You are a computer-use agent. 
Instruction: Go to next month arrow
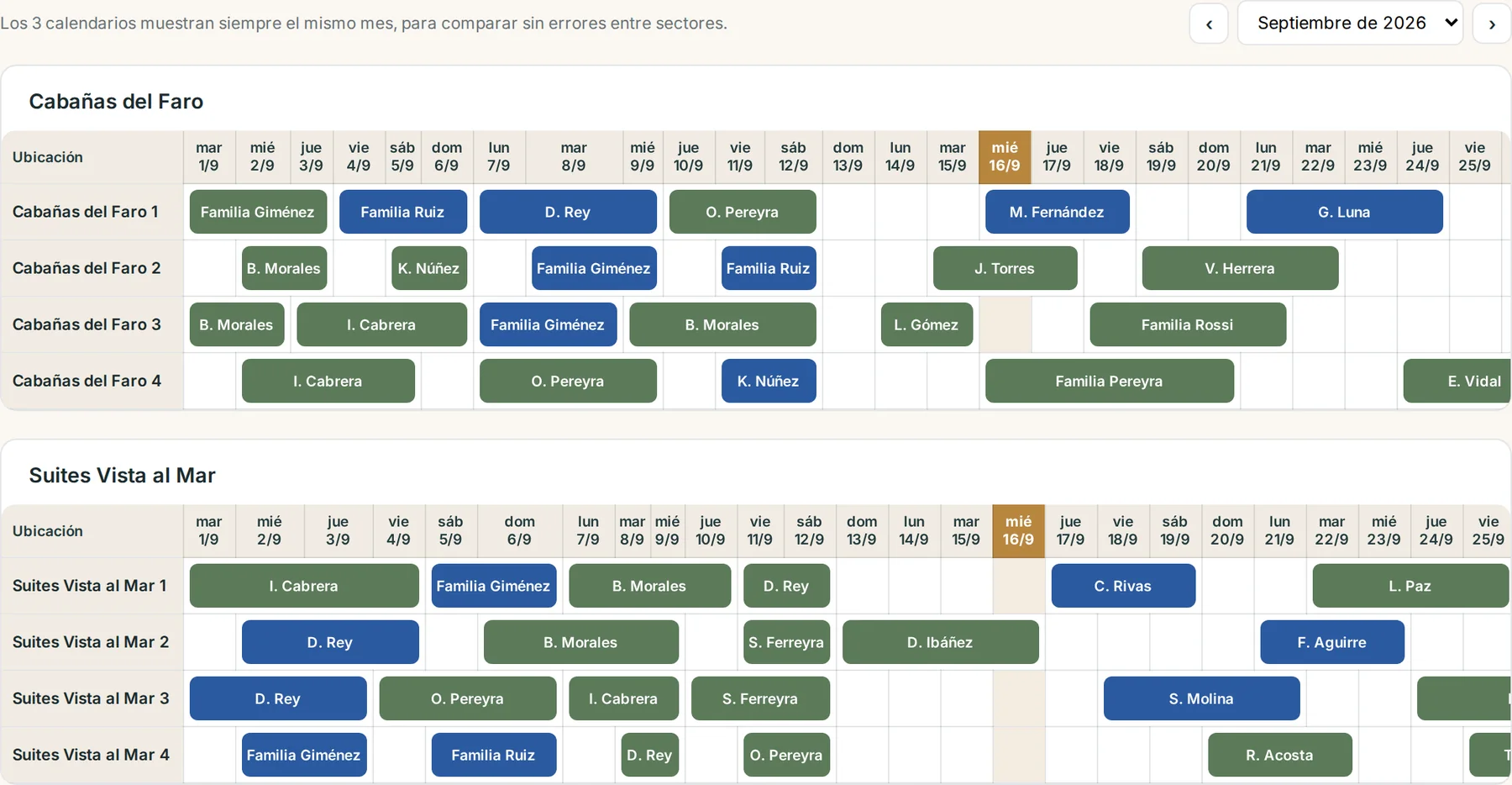pyautogui.click(x=1492, y=24)
